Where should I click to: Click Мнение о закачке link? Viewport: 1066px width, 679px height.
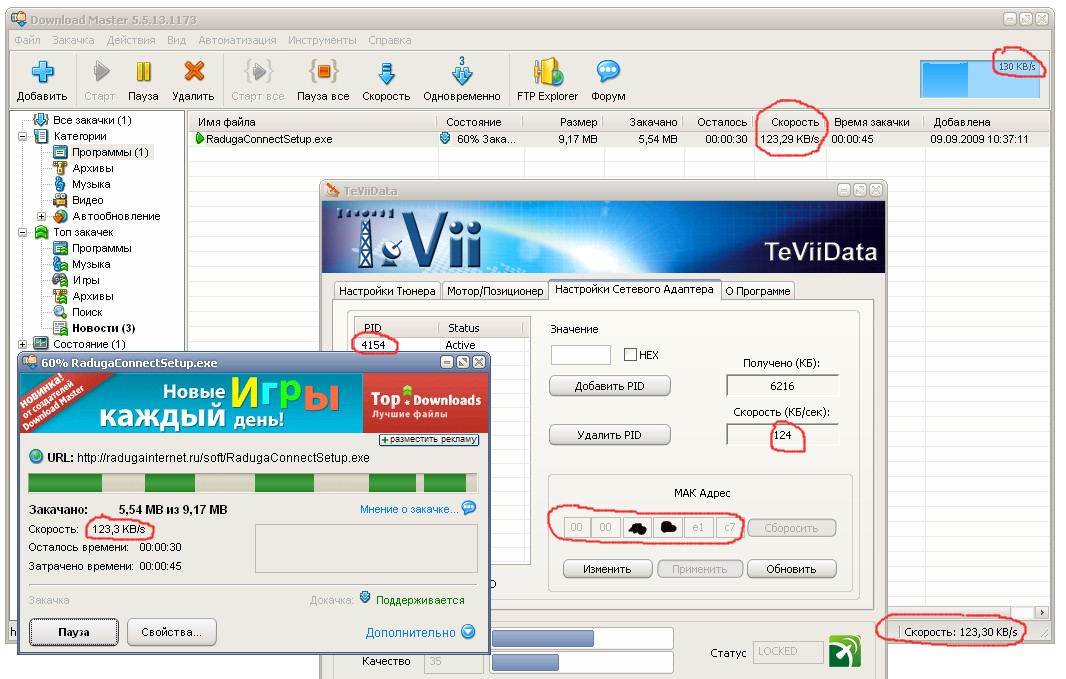[410, 509]
